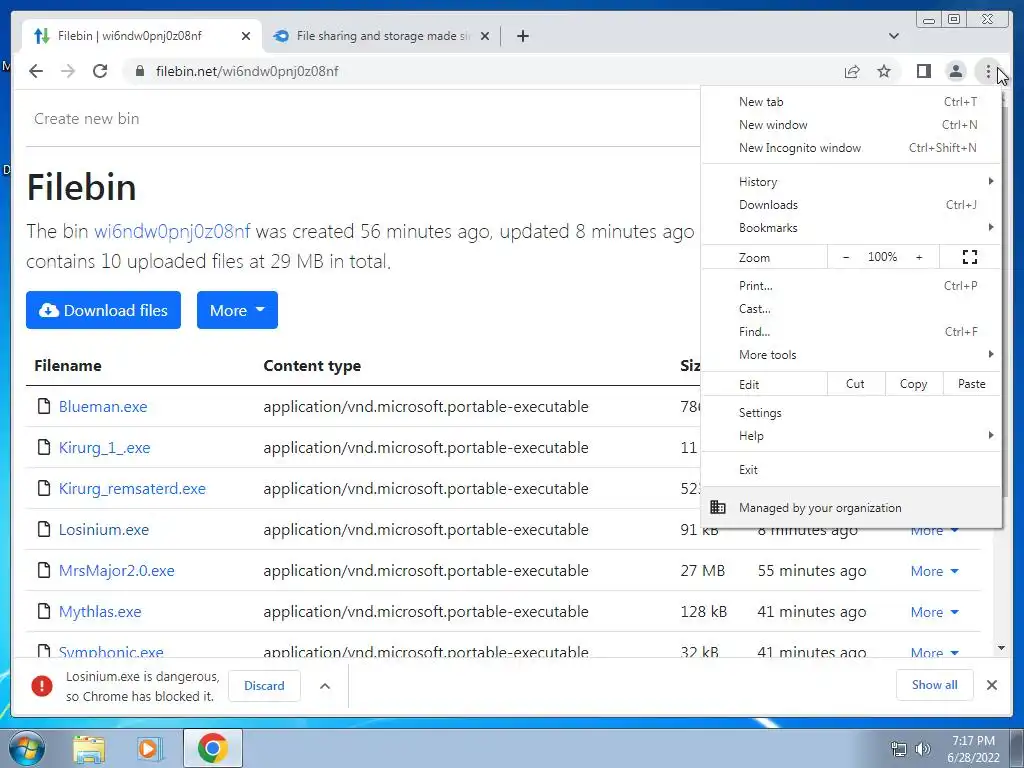Increase zoom with the plus button
Viewport: 1024px width, 768px height.
tap(919, 257)
